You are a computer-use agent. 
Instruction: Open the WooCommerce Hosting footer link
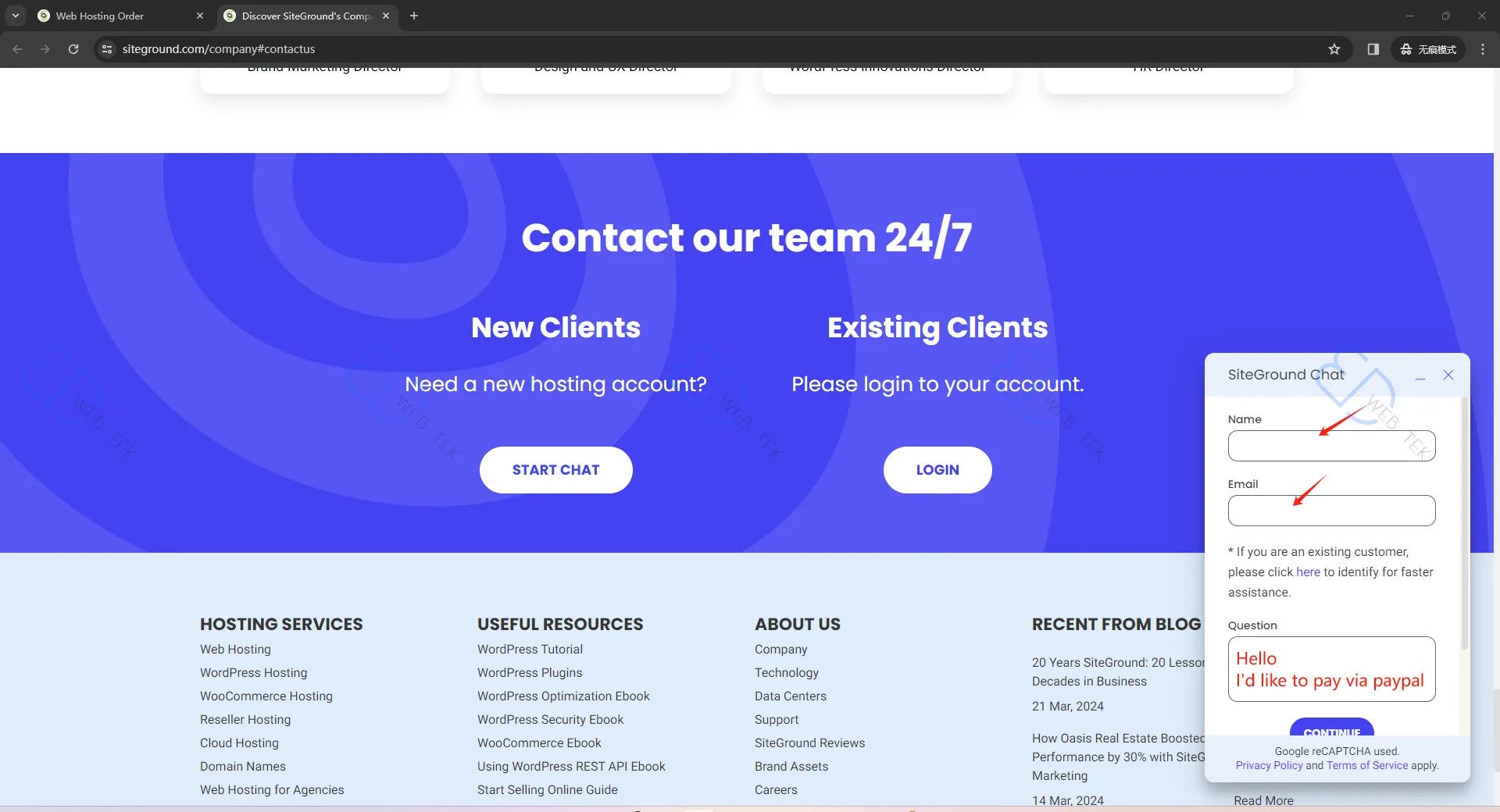coord(266,696)
